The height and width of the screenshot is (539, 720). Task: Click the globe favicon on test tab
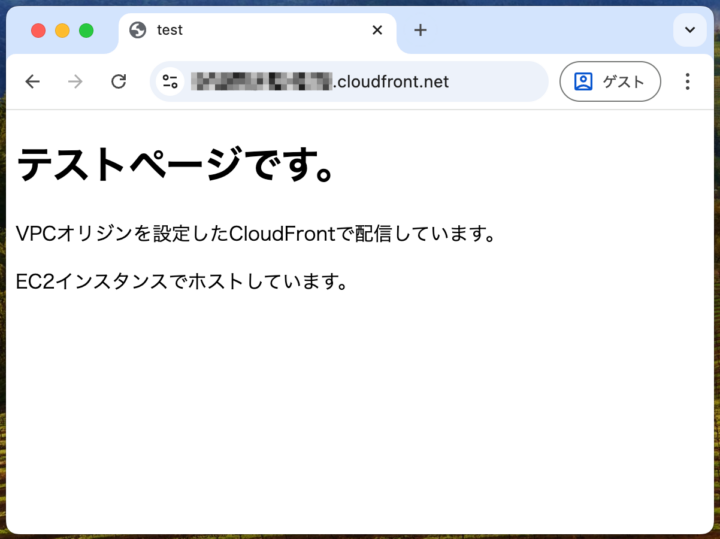[138, 30]
